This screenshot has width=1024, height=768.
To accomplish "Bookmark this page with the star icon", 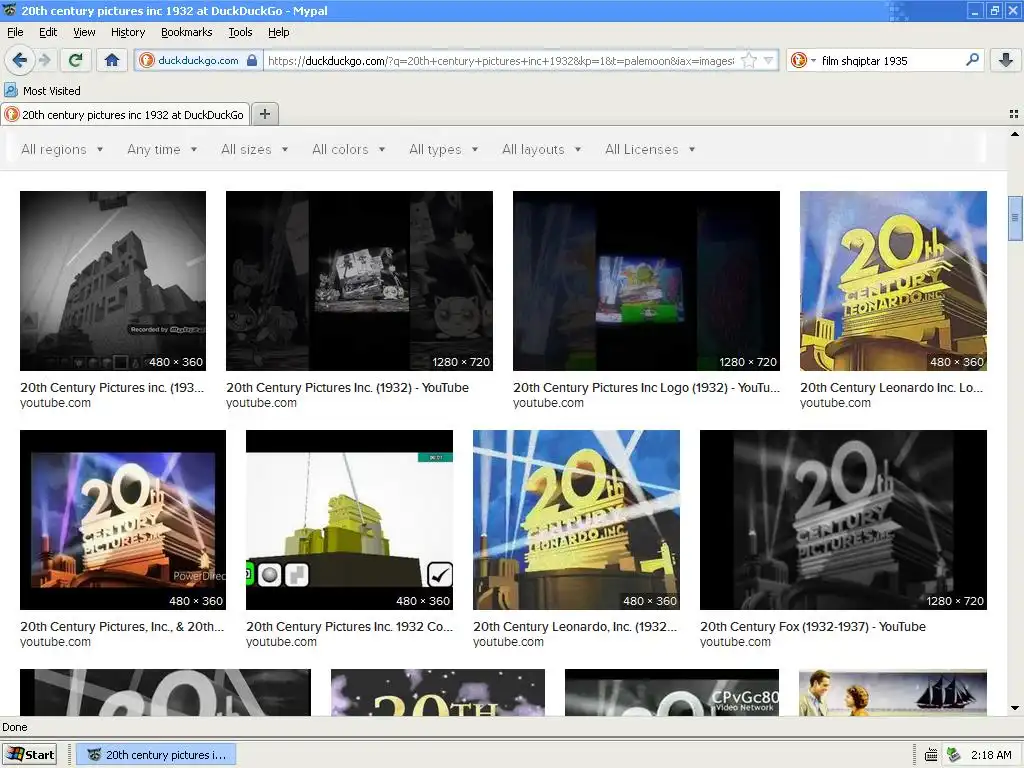I will (x=749, y=61).
